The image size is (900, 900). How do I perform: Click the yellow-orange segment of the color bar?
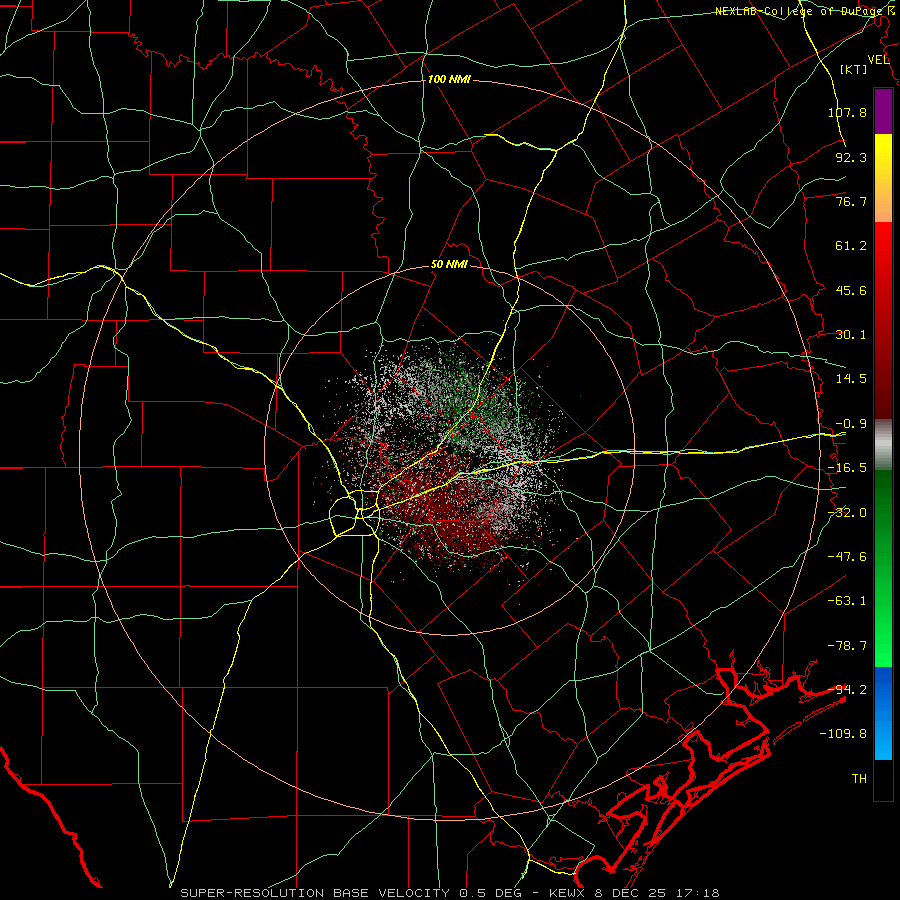883,178
